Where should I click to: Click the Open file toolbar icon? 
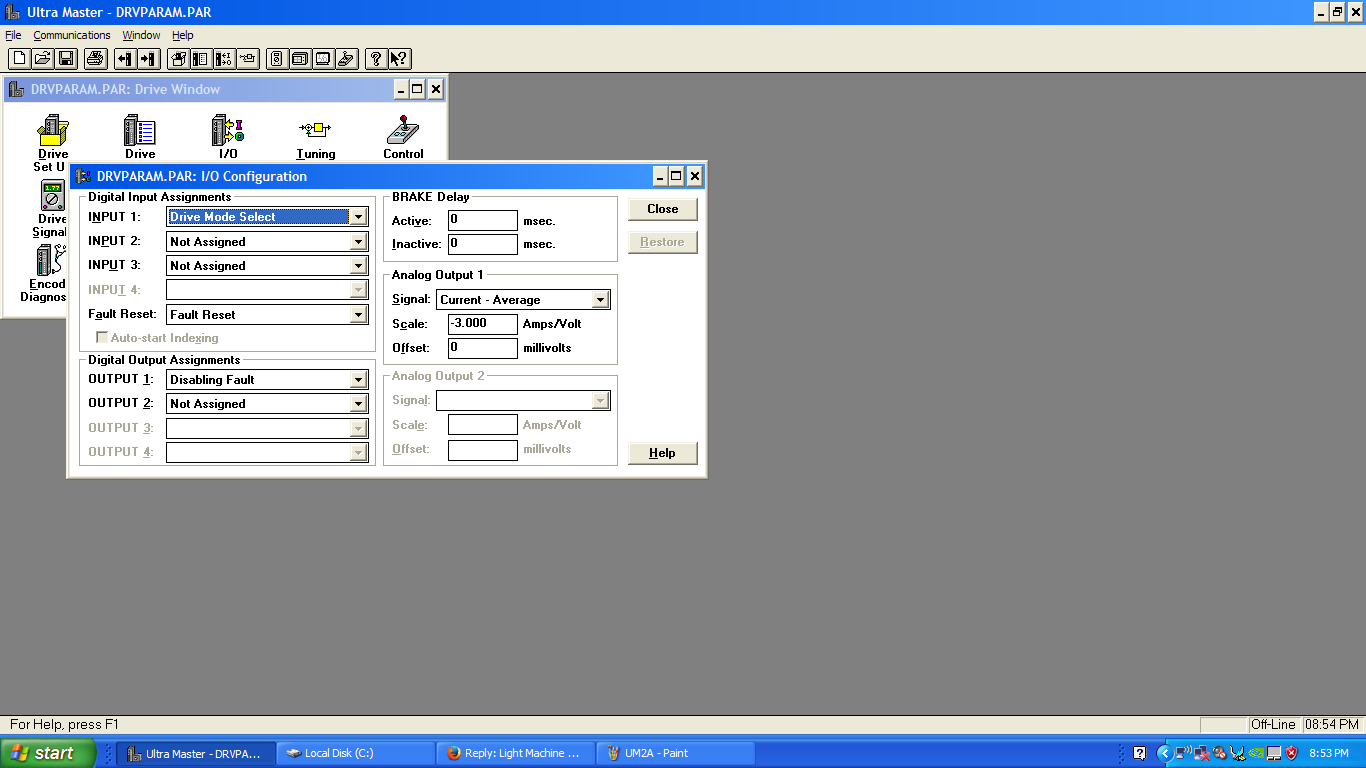[x=42, y=59]
